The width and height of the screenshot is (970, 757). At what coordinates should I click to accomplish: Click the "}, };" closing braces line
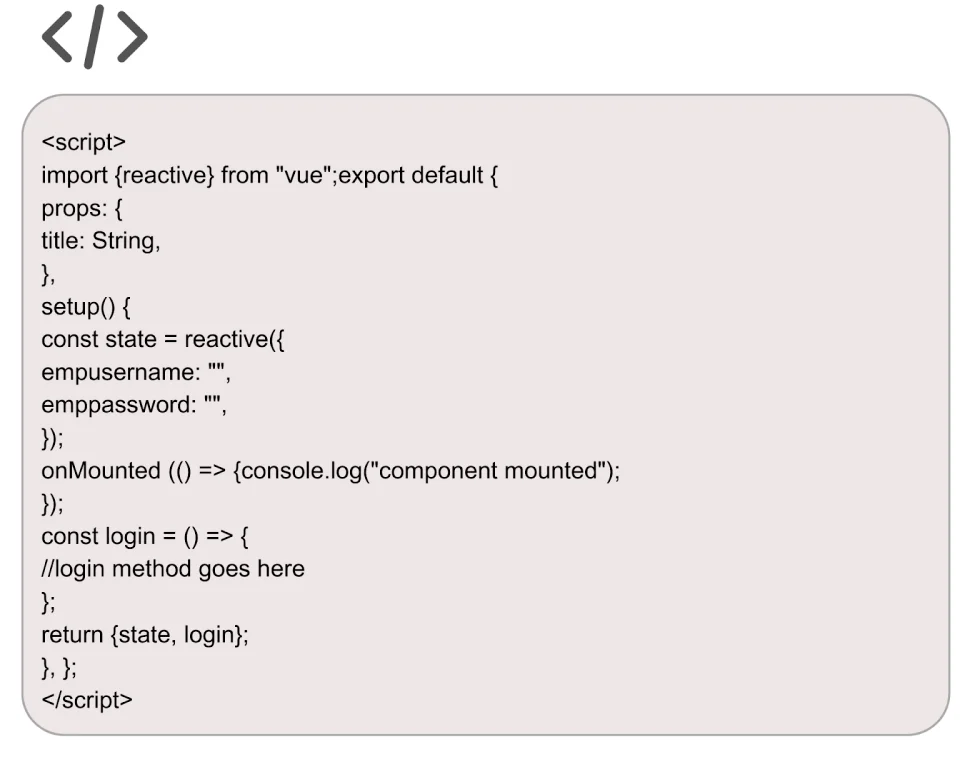(59, 667)
